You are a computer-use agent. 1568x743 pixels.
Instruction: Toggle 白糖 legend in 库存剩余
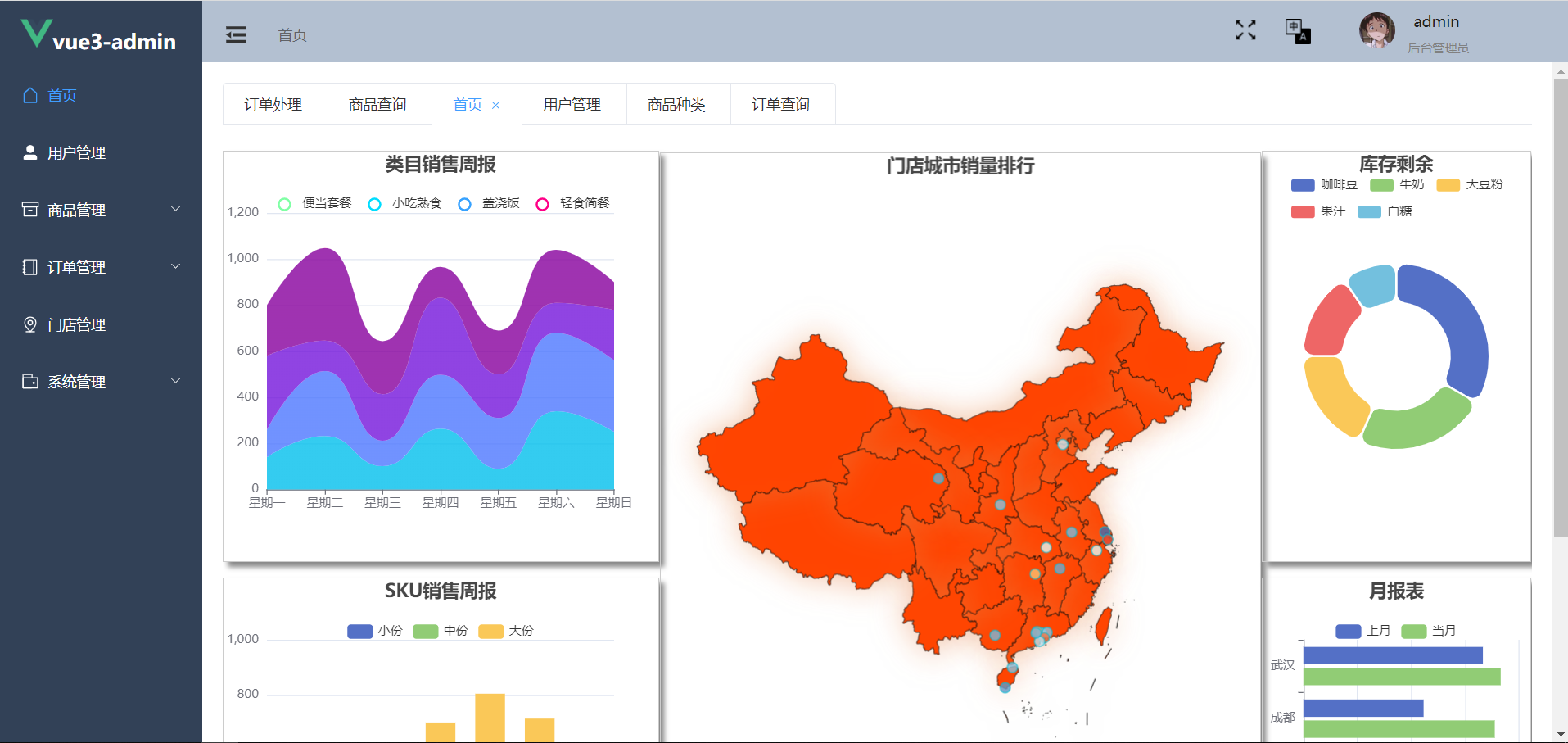click(1385, 211)
